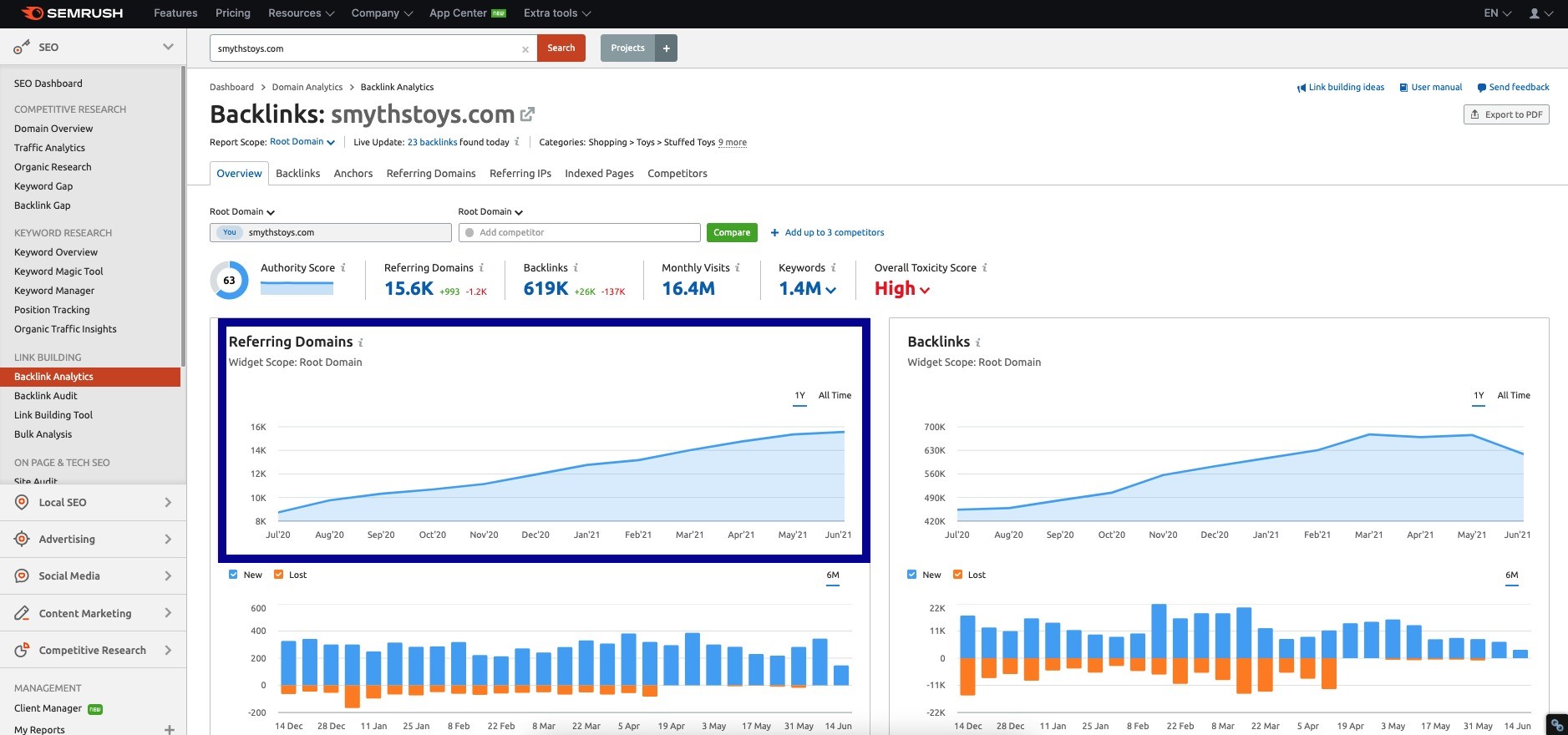Click the Backlinks chart info icon
1568x735 pixels.
tap(978, 342)
